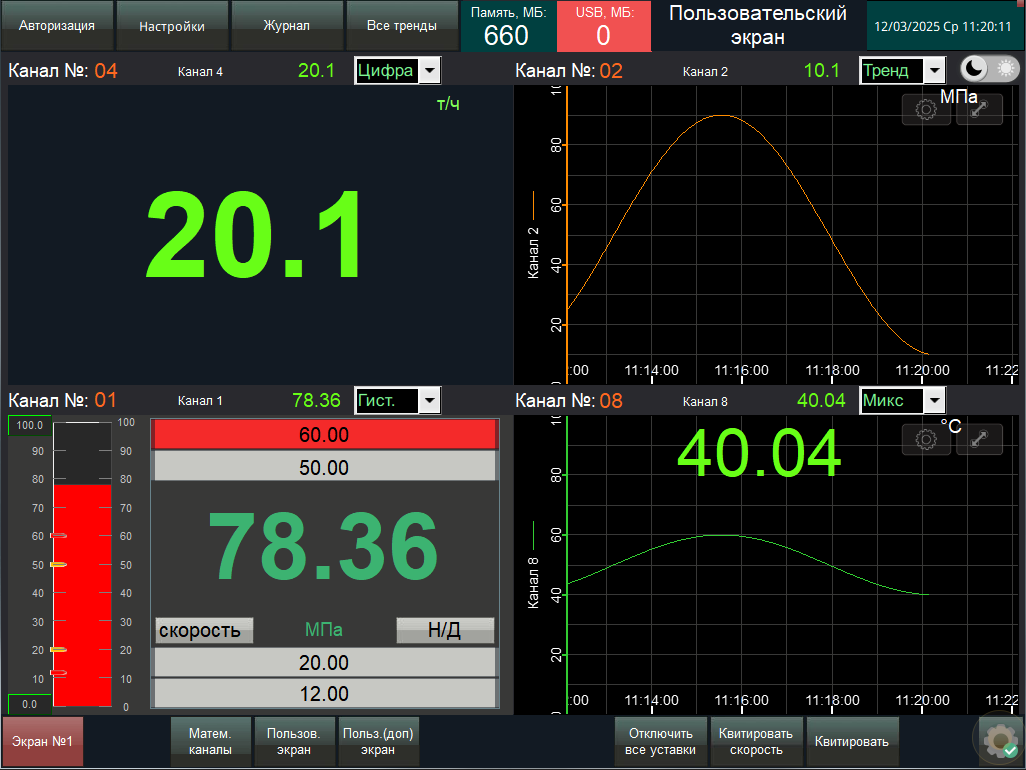This screenshot has height=770, width=1026.
Task: Open Пользов. экран
Action: [294, 741]
